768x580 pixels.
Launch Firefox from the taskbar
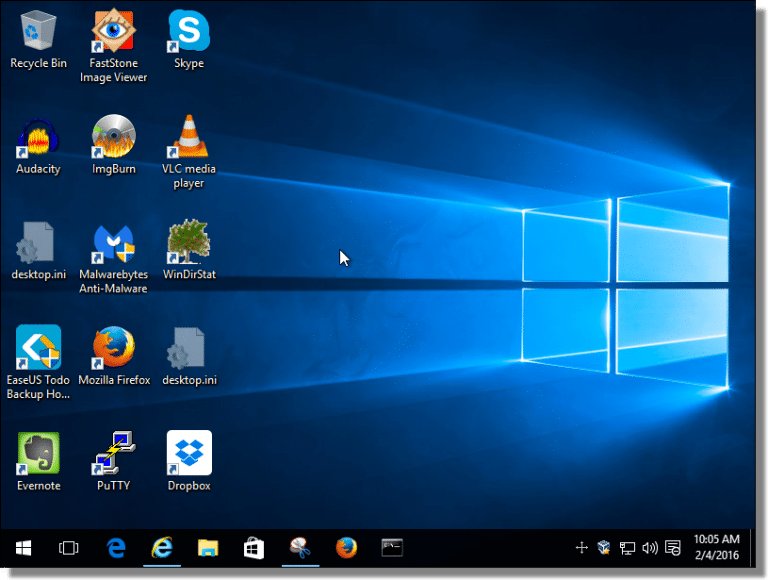point(346,548)
